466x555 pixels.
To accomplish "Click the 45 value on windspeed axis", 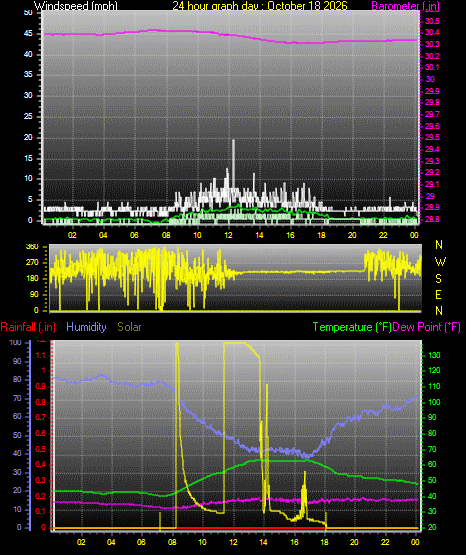I will point(28,34).
